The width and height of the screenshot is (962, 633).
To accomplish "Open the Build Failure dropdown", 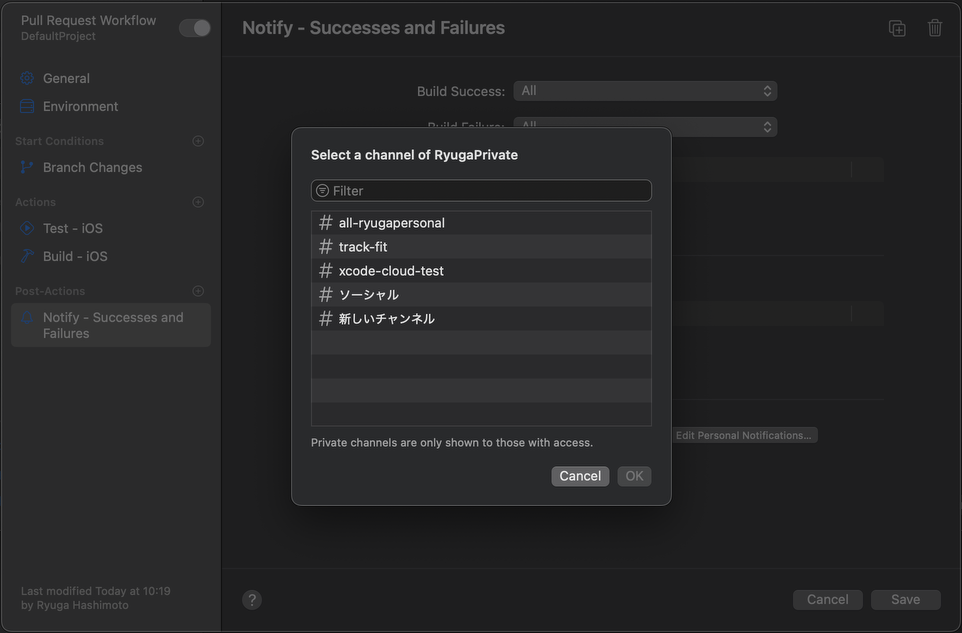I will [645, 127].
